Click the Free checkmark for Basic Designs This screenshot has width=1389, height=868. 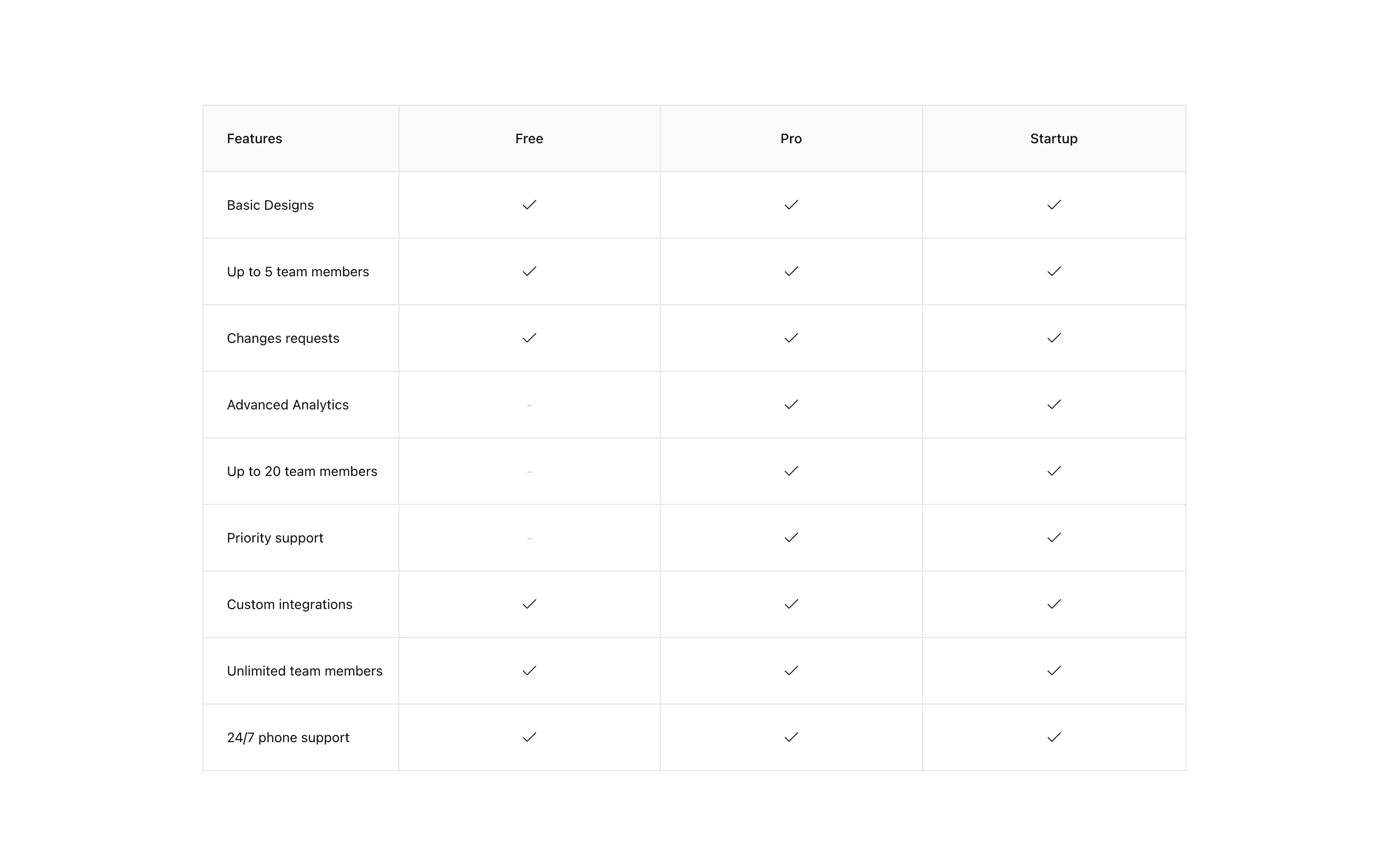529,205
